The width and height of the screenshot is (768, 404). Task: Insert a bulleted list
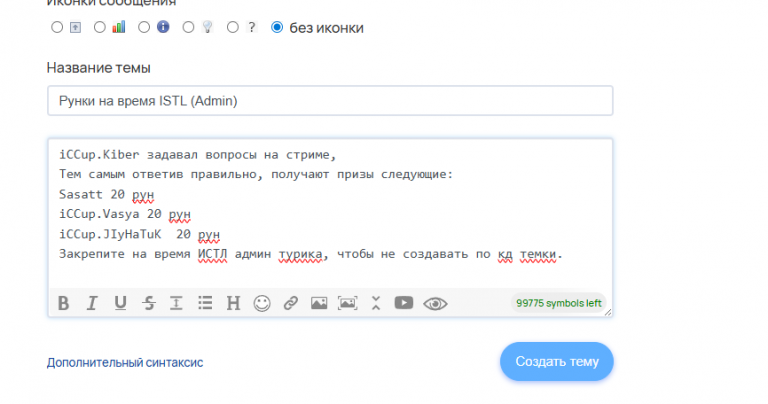pos(205,303)
